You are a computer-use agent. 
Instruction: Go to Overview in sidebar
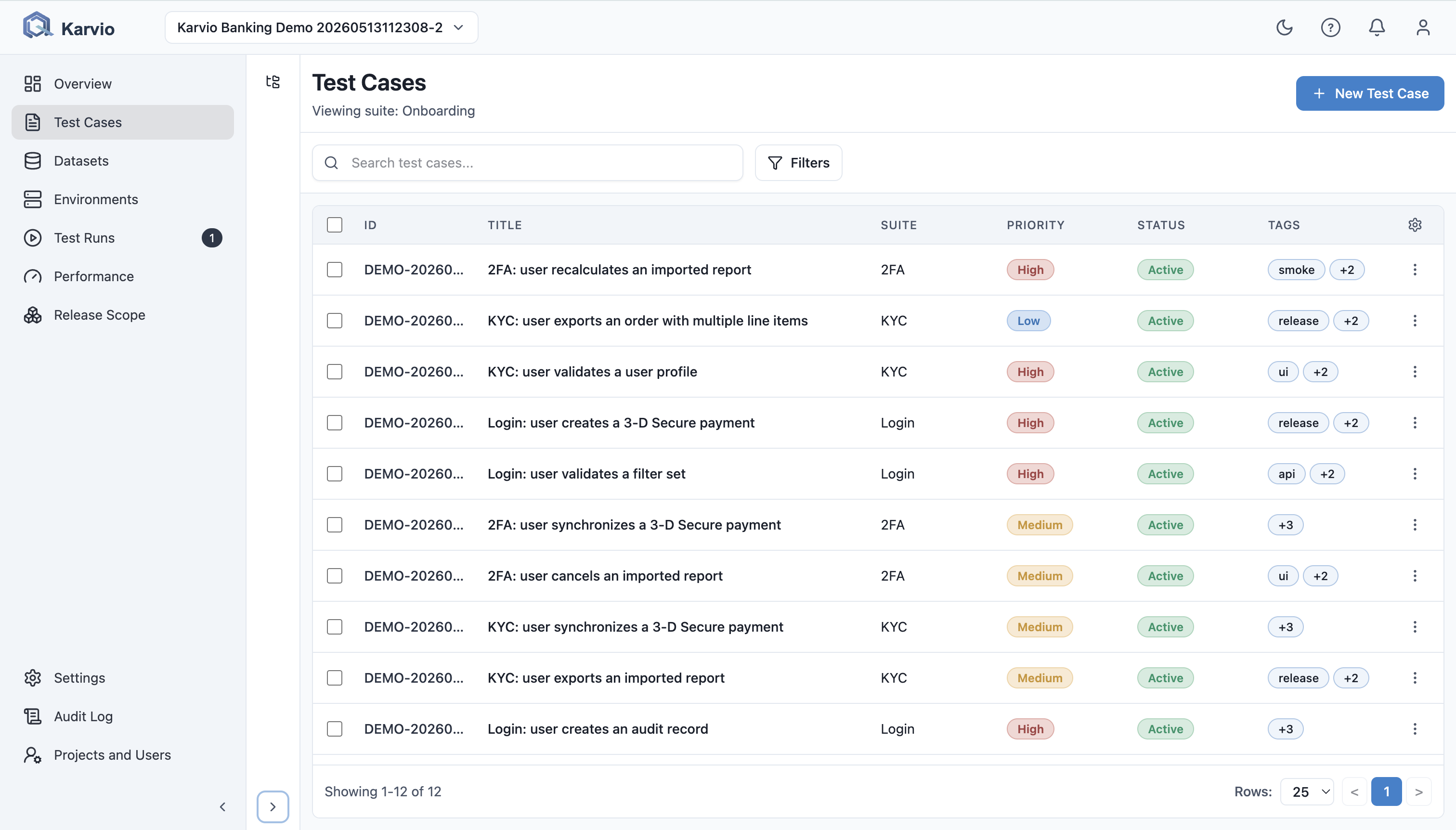[123, 84]
